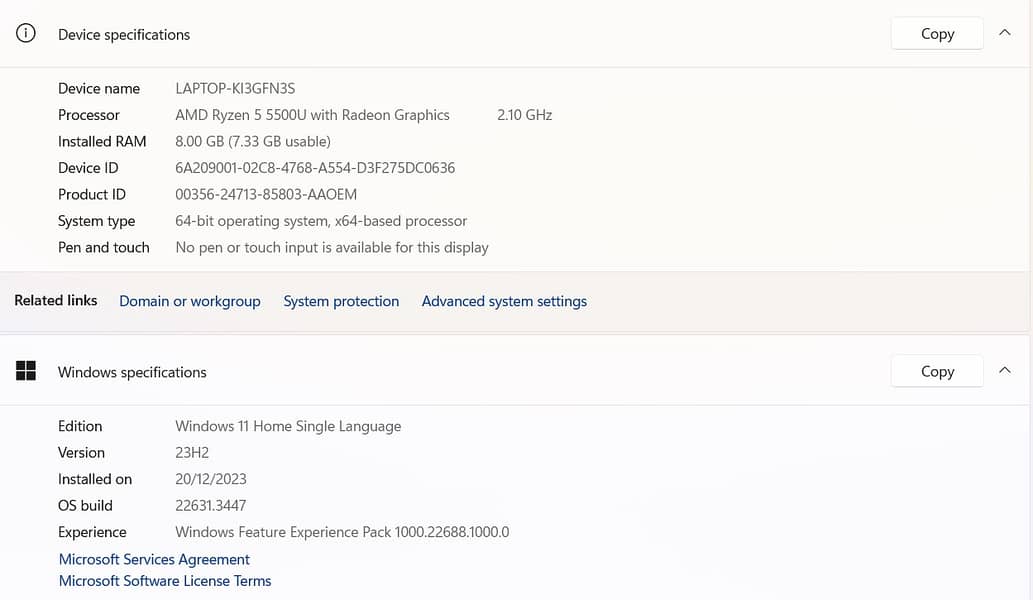The image size is (1033, 600).
Task: Click the Windows logo icon
Action: pos(26,371)
